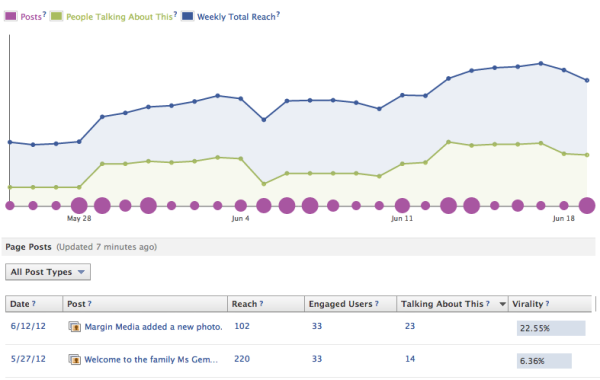This screenshot has width=600, height=380.
Task: Click the 6.36% virality bar
Action: [x=544, y=361]
